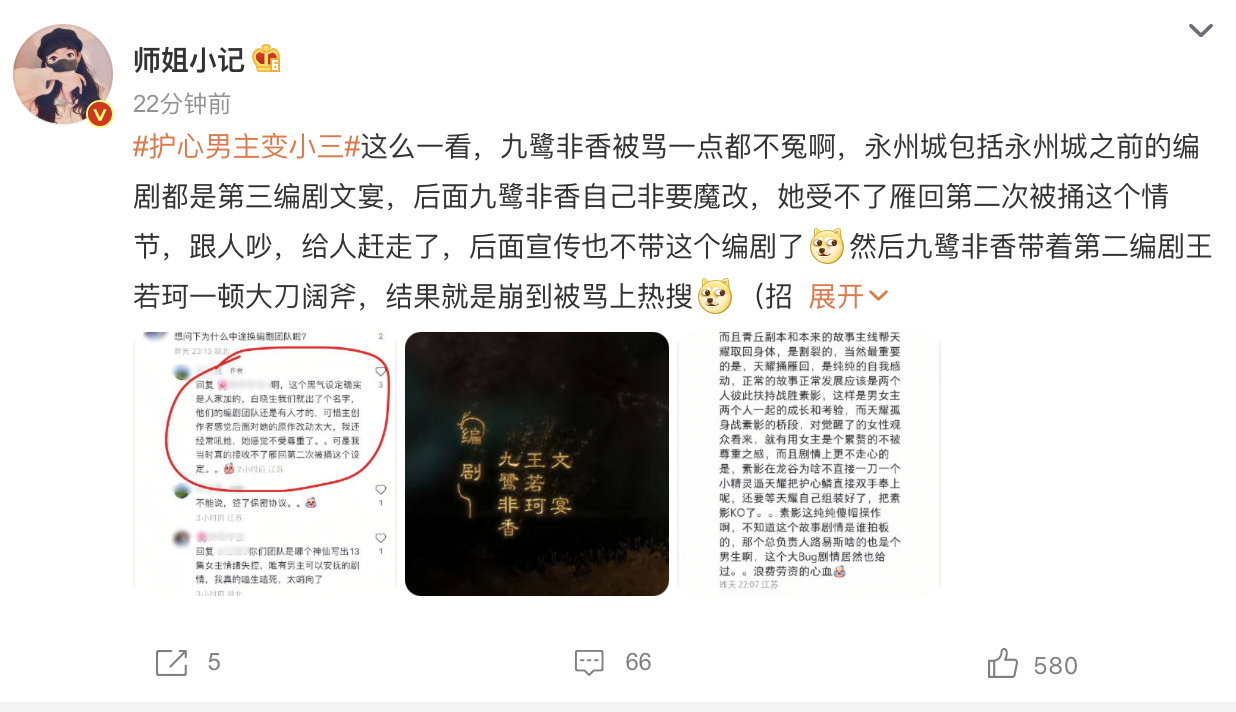Open the long text review thumbnail
Screen dimensions: 1236x712
[809, 464]
